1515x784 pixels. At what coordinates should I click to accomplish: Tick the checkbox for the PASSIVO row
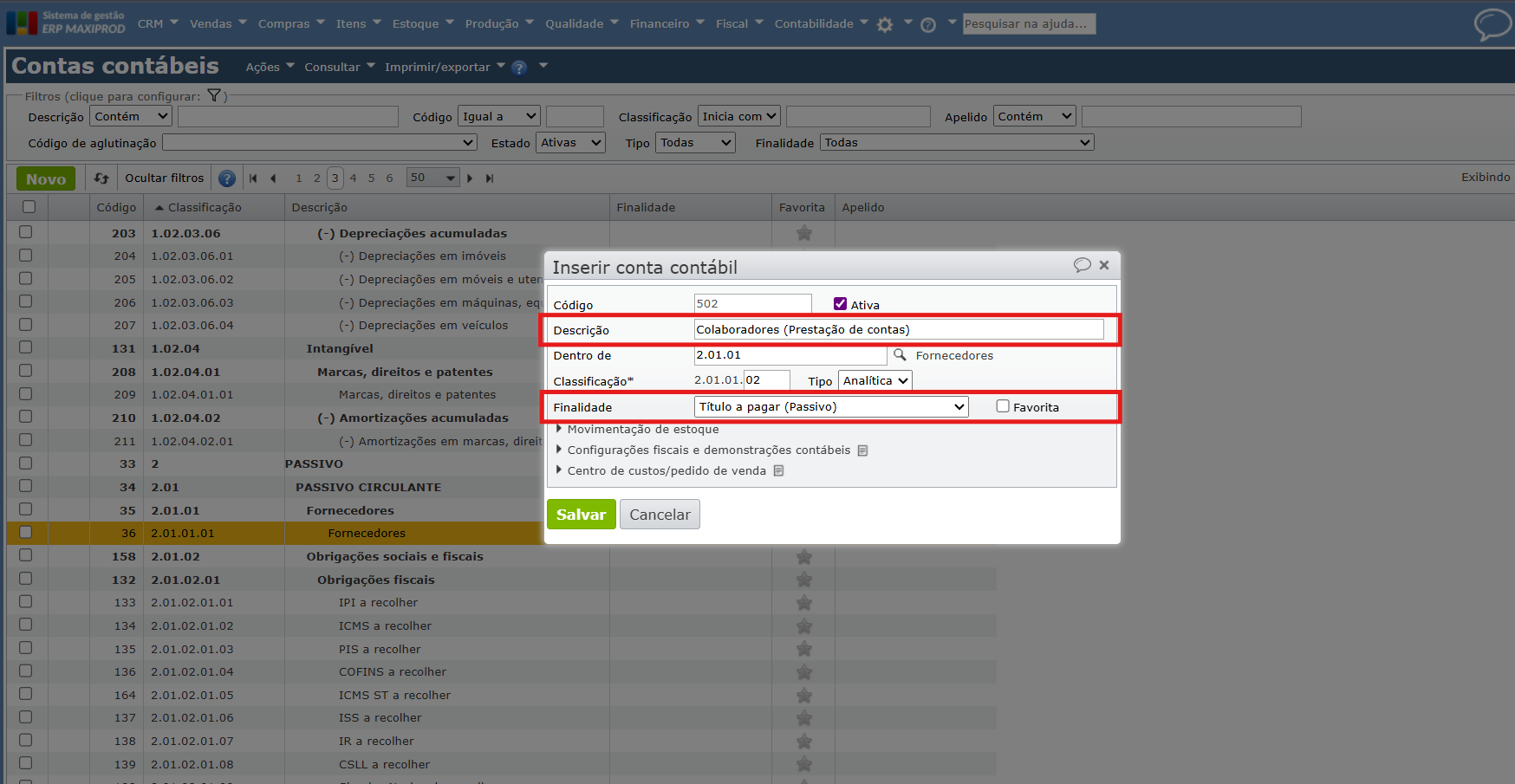(26, 463)
